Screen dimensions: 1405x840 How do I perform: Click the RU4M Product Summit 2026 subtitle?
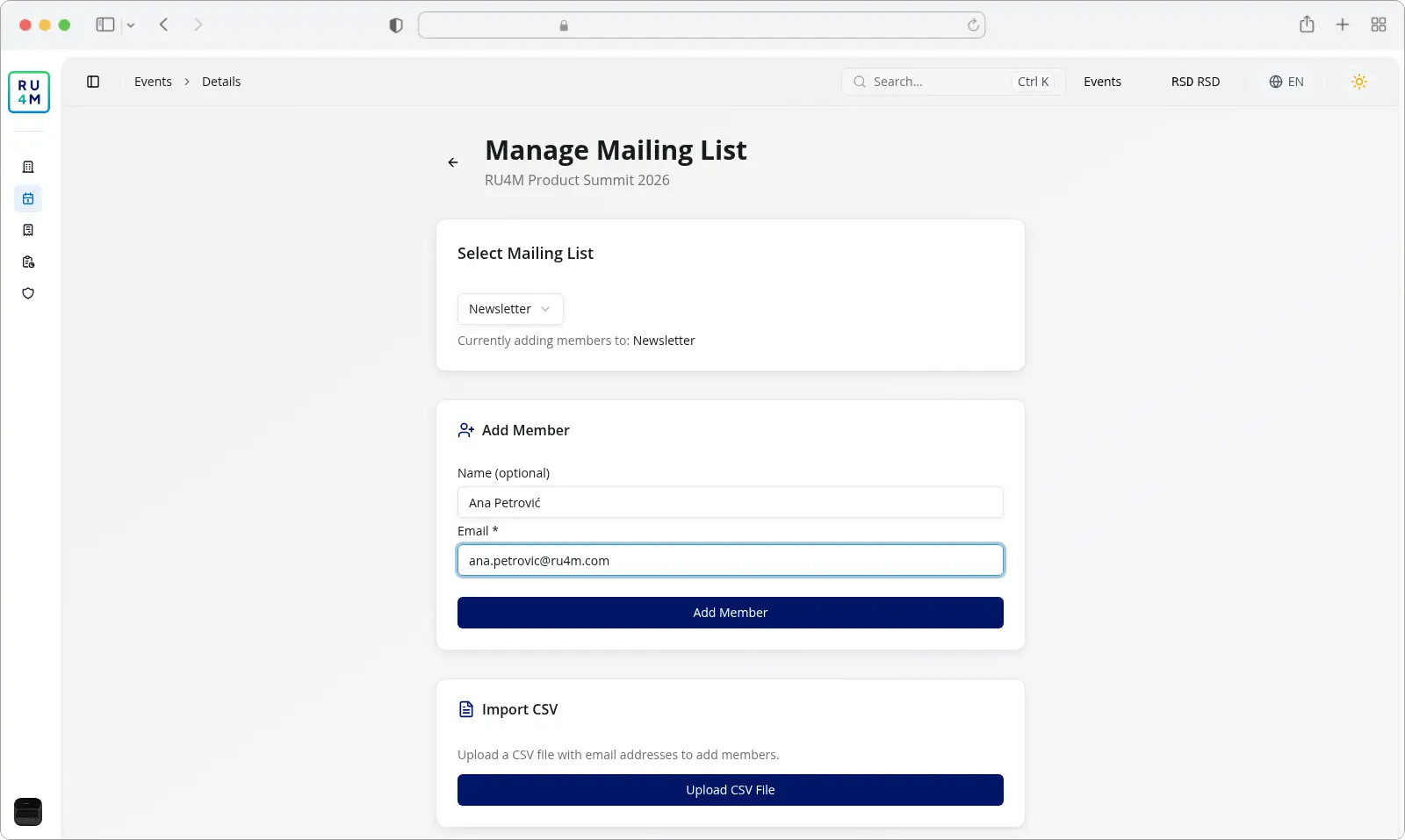[577, 180]
